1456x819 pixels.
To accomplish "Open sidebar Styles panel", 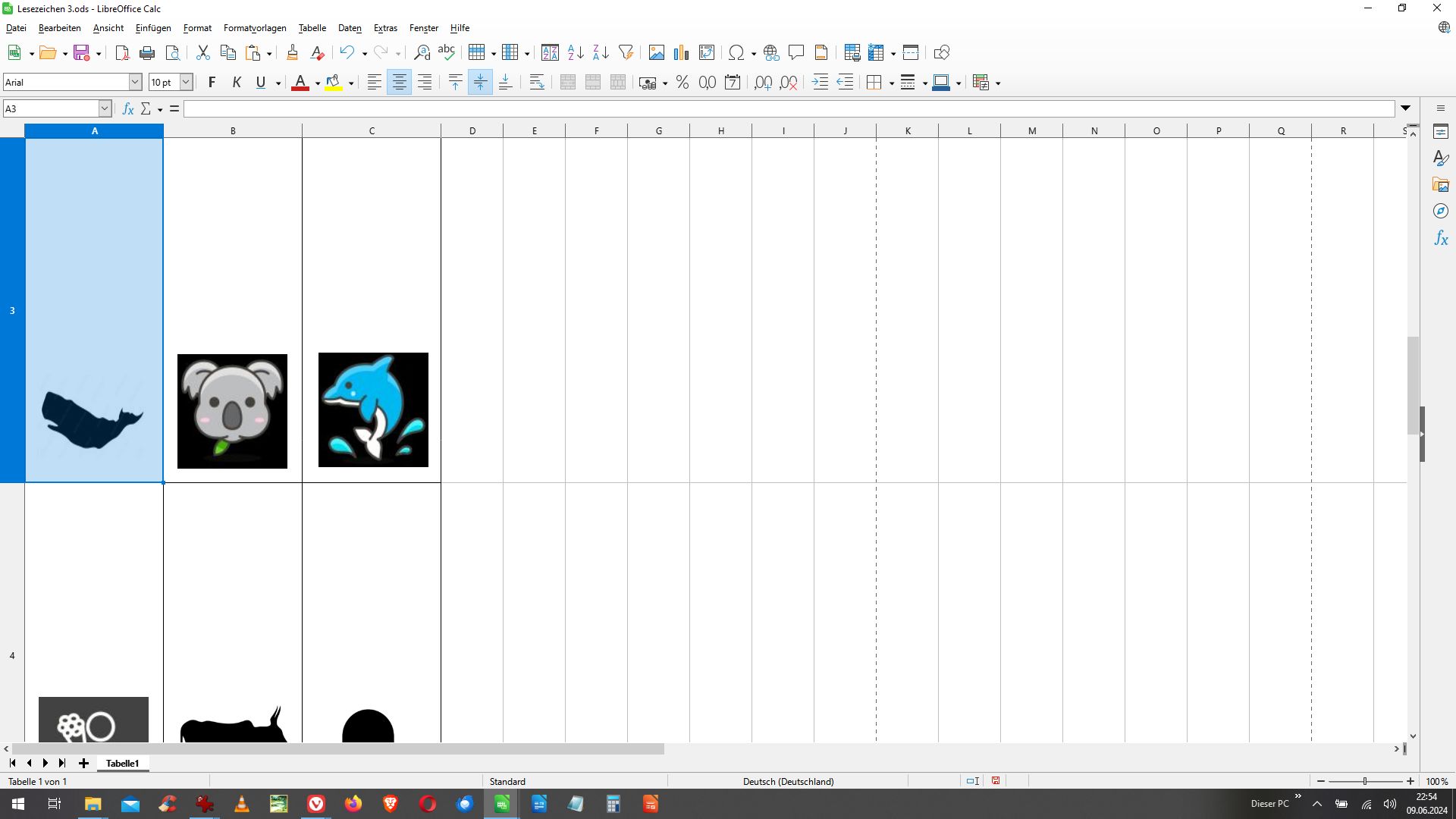I will (x=1441, y=158).
